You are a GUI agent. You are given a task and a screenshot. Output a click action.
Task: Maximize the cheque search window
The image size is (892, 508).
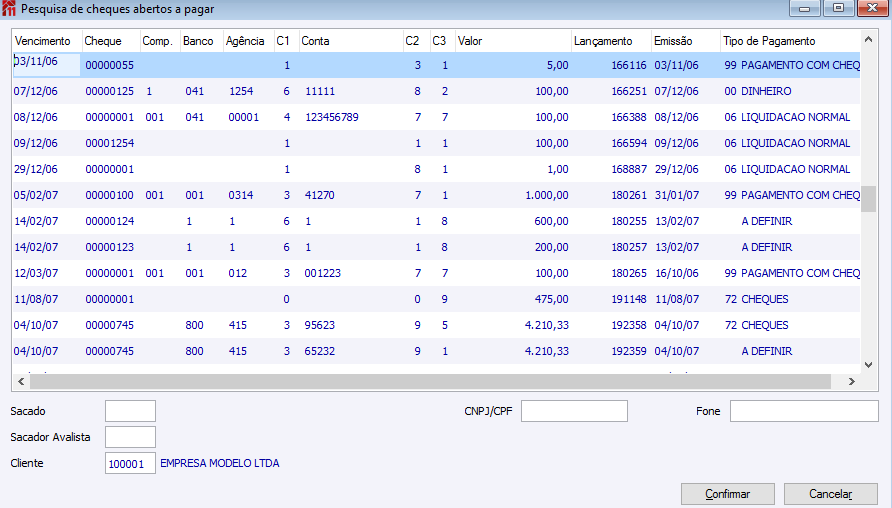click(x=838, y=8)
